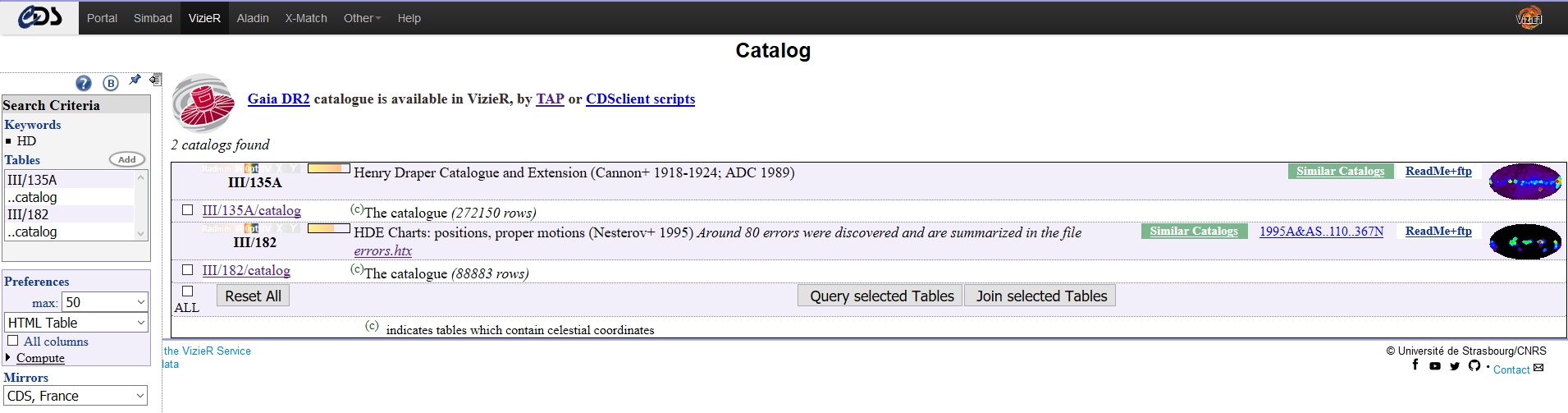Click the Query selected Tables button
Screen dimensions: 1568x413
[x=881, y=296]
